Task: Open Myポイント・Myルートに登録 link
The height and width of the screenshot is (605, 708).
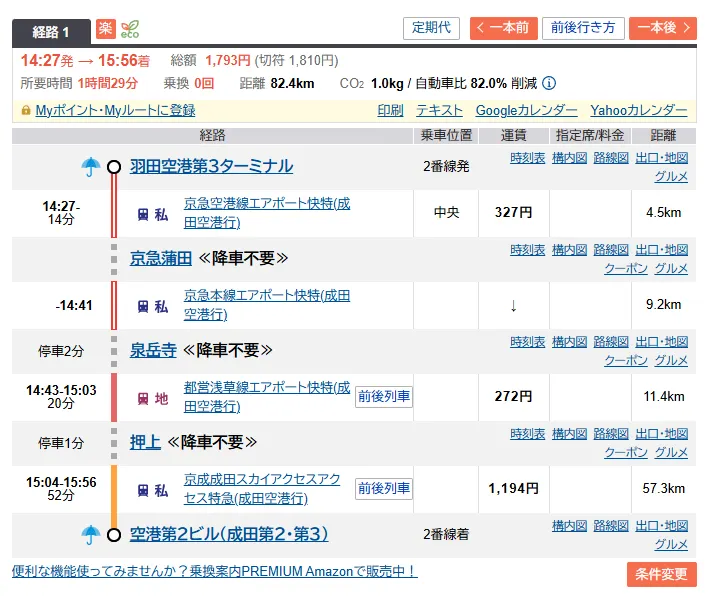Action: click(x=116, y=110)
